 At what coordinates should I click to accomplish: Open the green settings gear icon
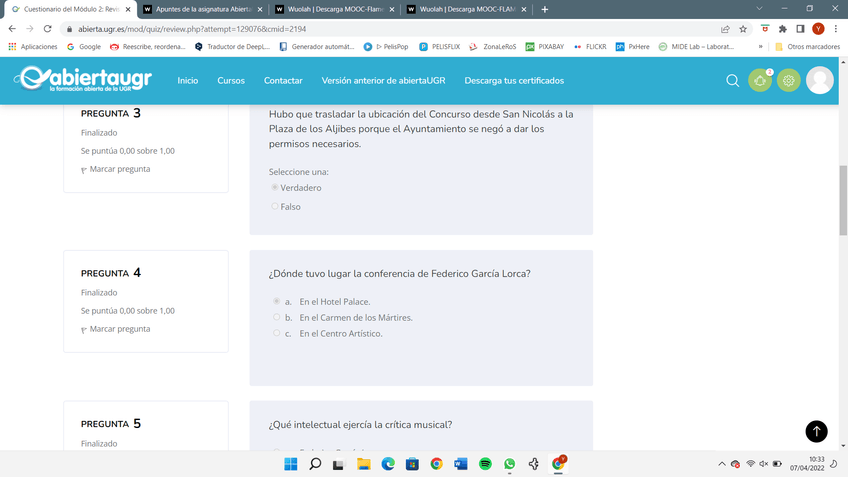pos(789,81)
